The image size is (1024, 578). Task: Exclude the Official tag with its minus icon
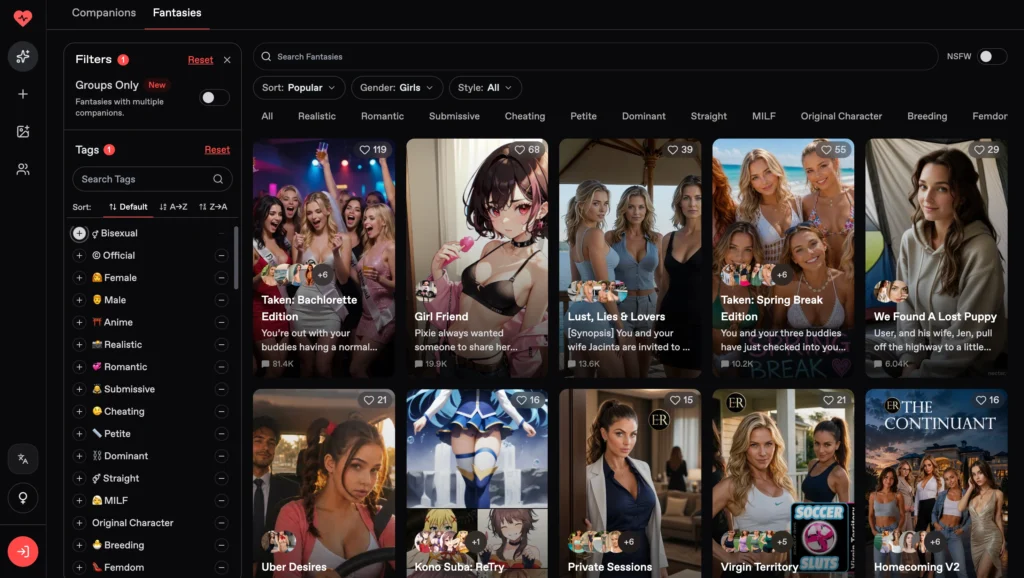(x=221, y=255)
